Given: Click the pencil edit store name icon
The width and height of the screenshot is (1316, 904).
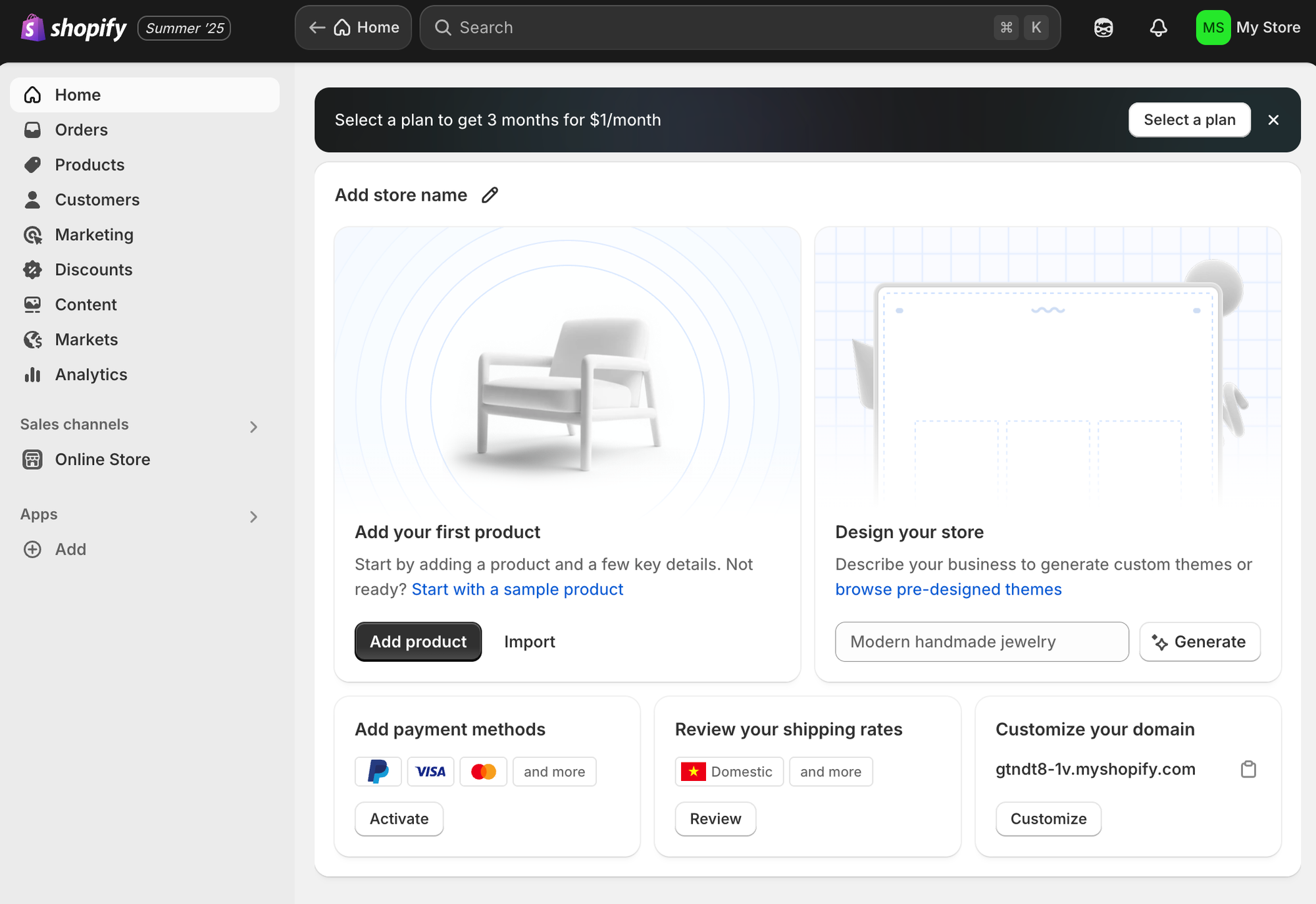Looking at the screenshot, I should 490,195.
